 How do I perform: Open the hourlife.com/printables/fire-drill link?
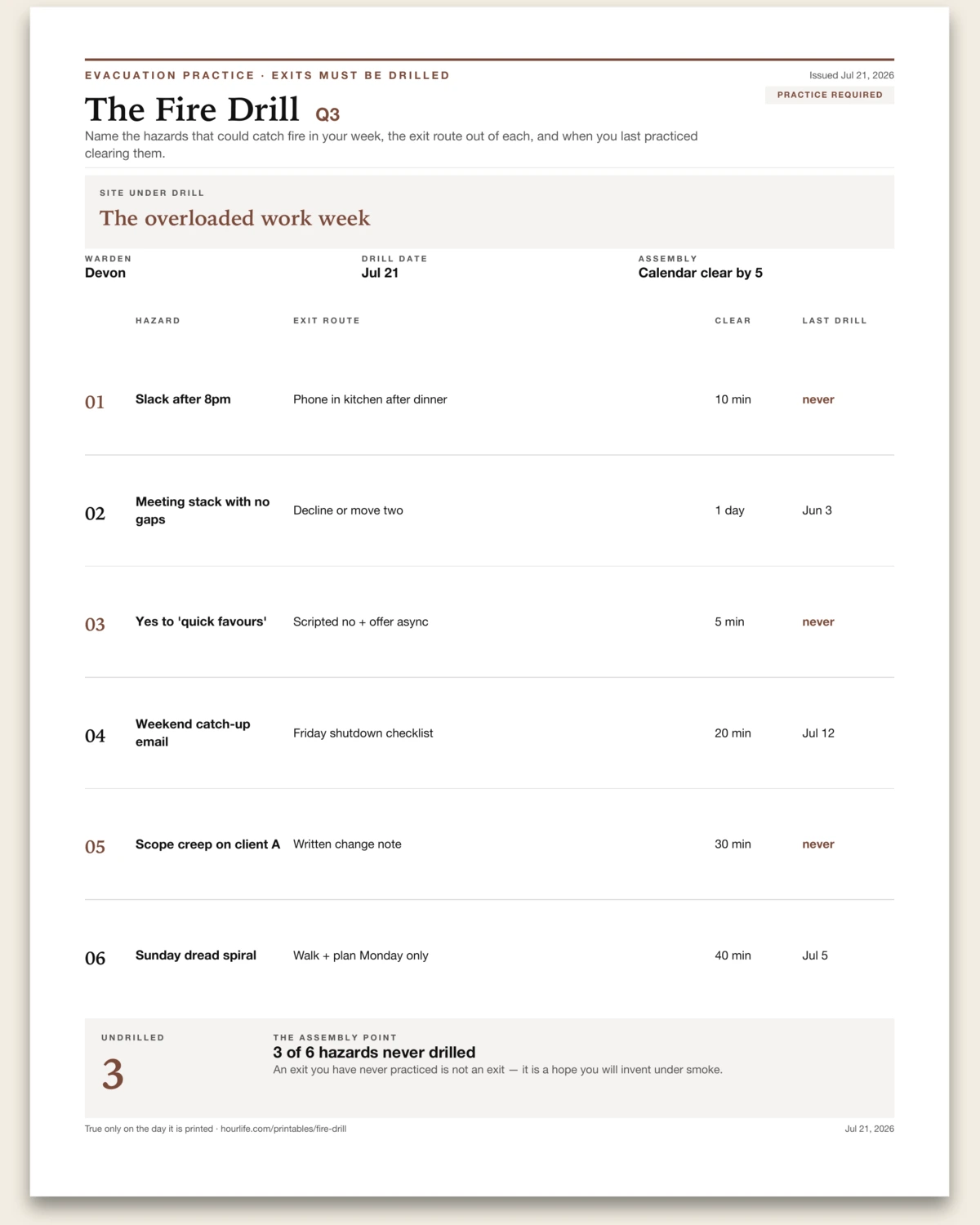point(283,1129)
